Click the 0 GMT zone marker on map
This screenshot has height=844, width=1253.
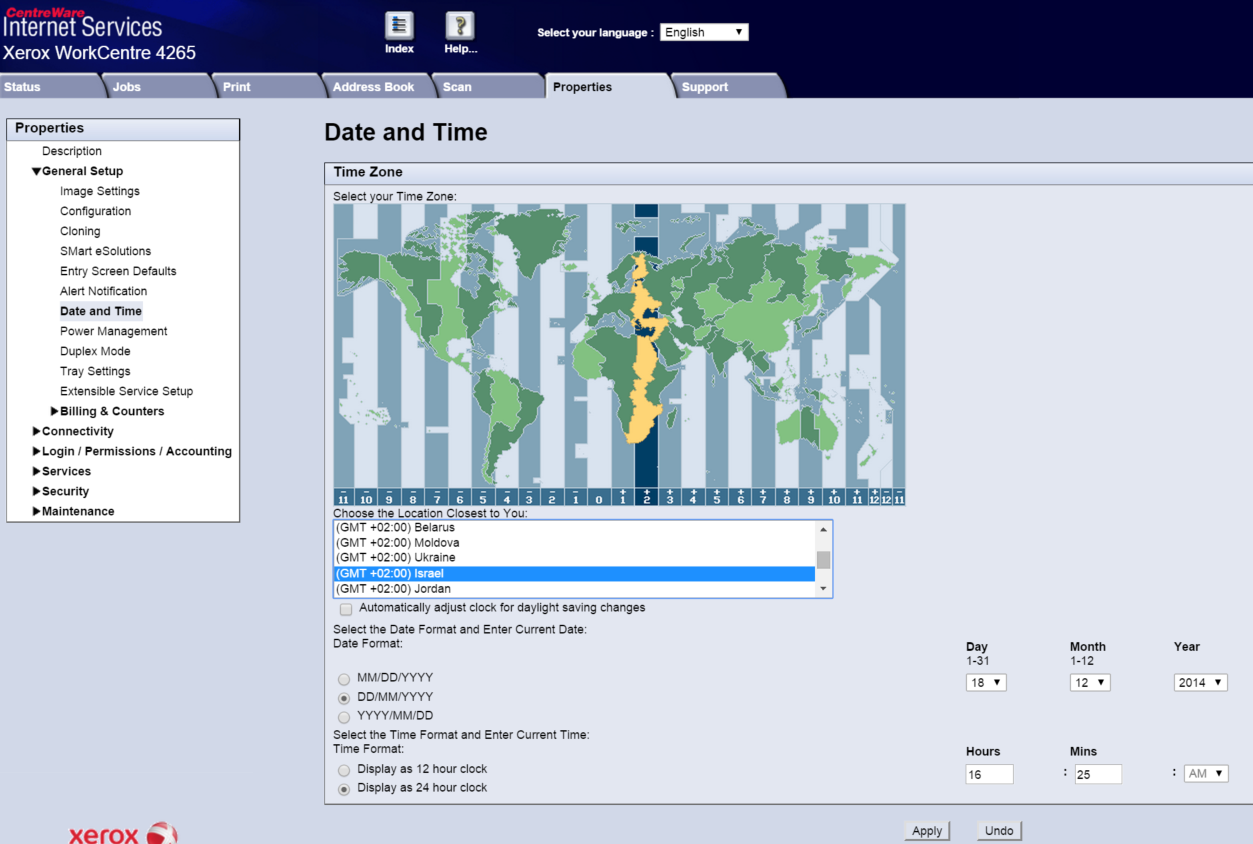tap(599, 497)
